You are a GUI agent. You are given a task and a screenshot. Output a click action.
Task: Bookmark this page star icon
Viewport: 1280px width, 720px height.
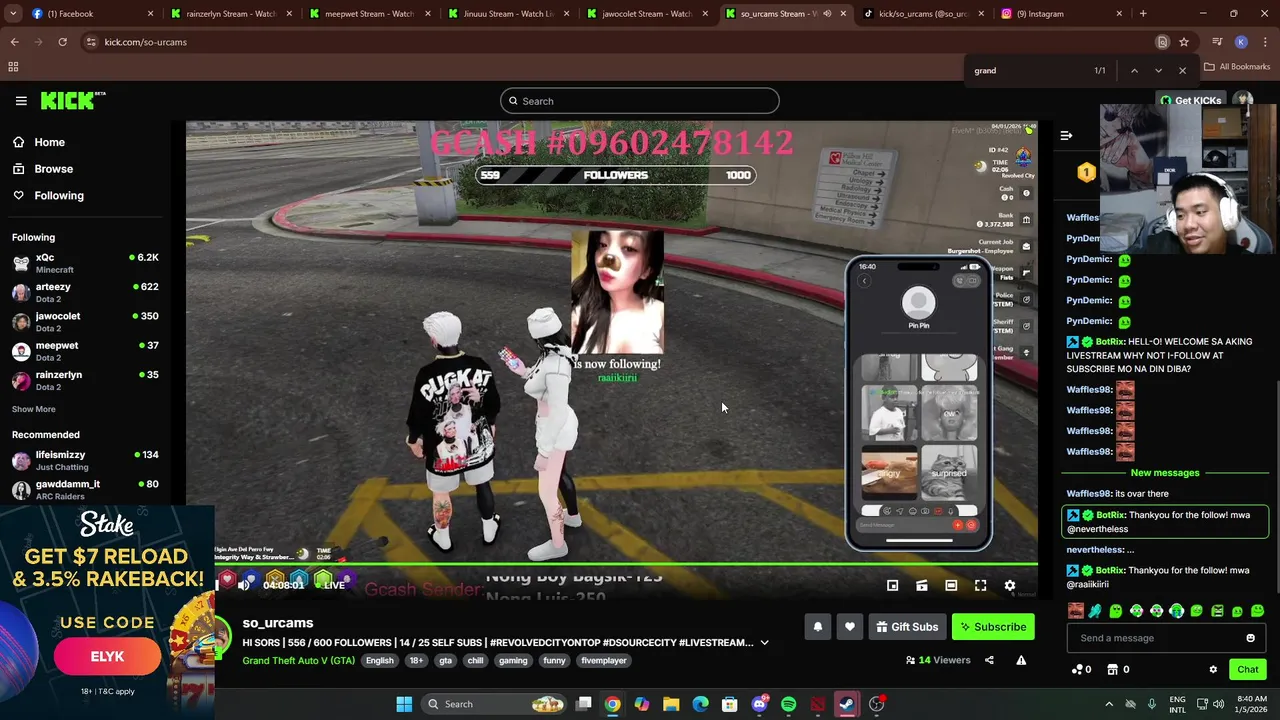(1184, 42)
